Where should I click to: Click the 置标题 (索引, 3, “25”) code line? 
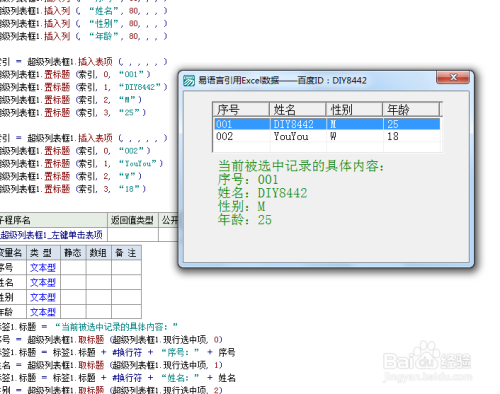click(x=73, y=112)
